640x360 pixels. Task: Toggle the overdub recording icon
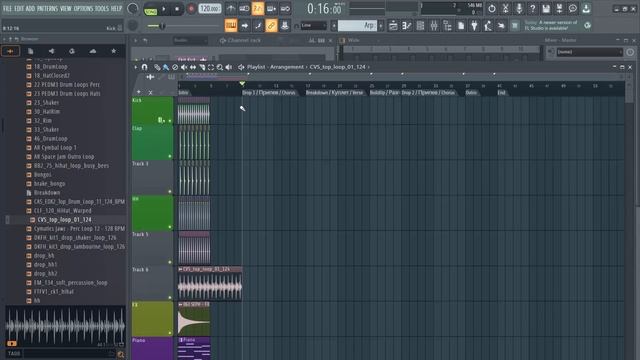[271, 9]
